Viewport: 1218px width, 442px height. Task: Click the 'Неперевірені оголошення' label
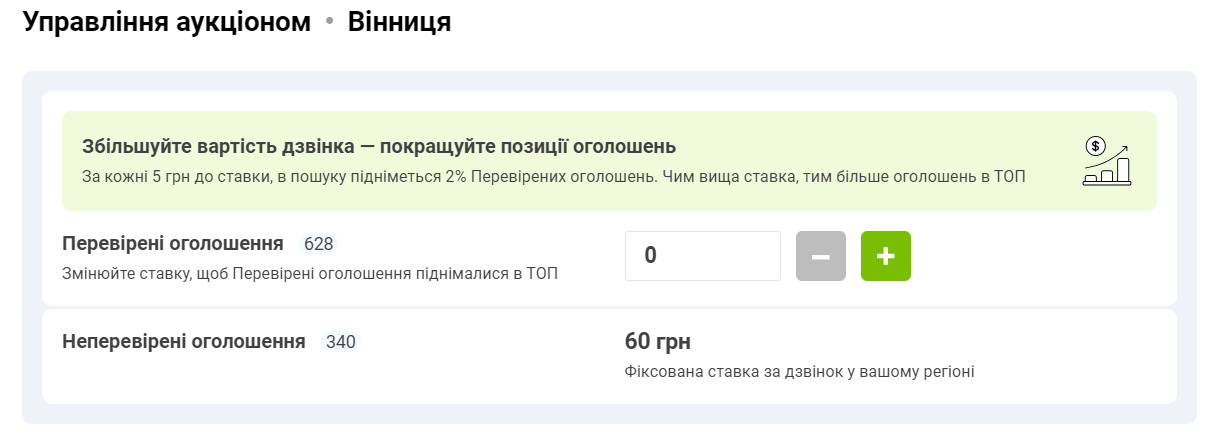tap(184, 342)
